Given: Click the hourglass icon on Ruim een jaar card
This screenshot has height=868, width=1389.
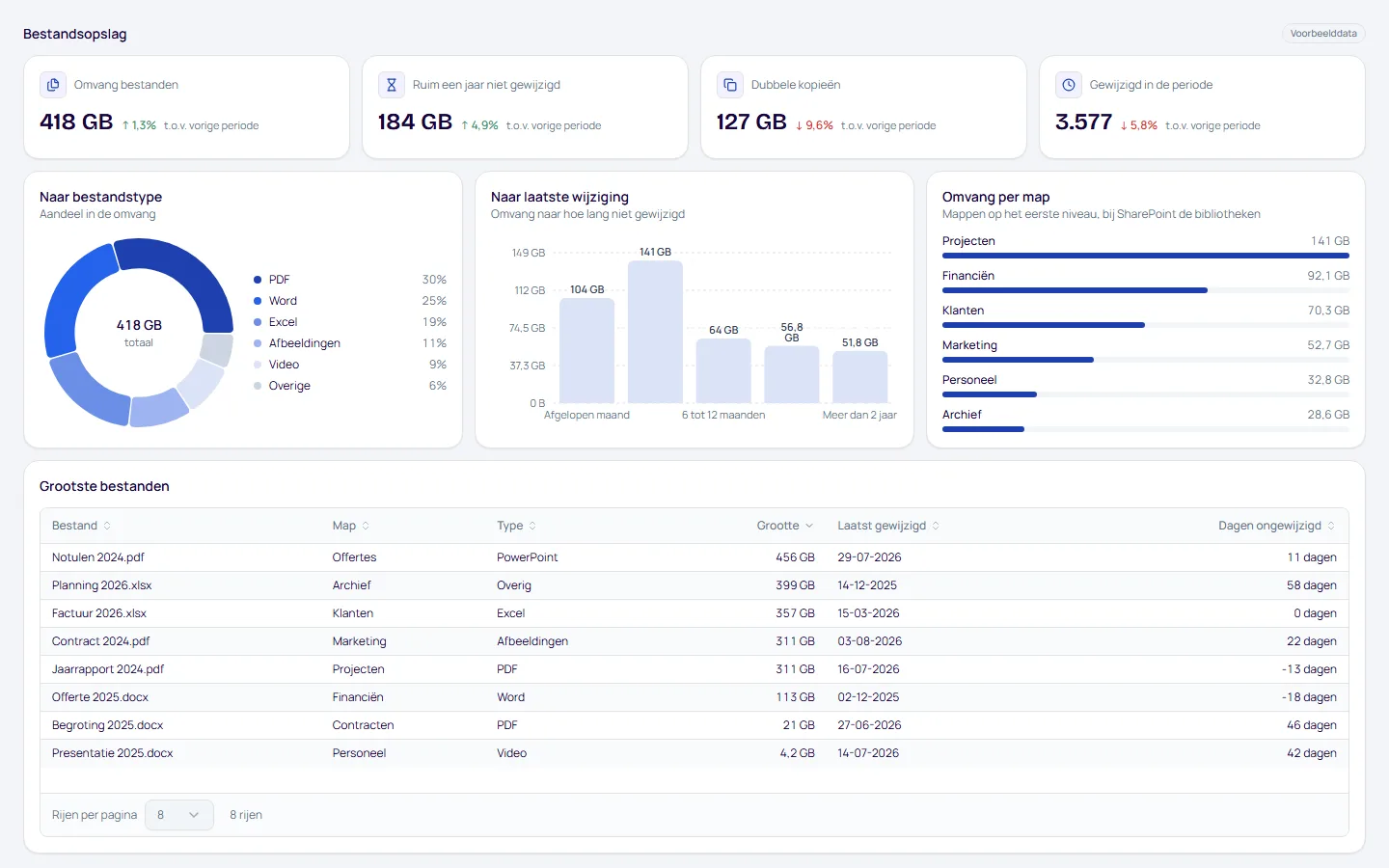Looking at the screenshot, I should click(392, 85).
